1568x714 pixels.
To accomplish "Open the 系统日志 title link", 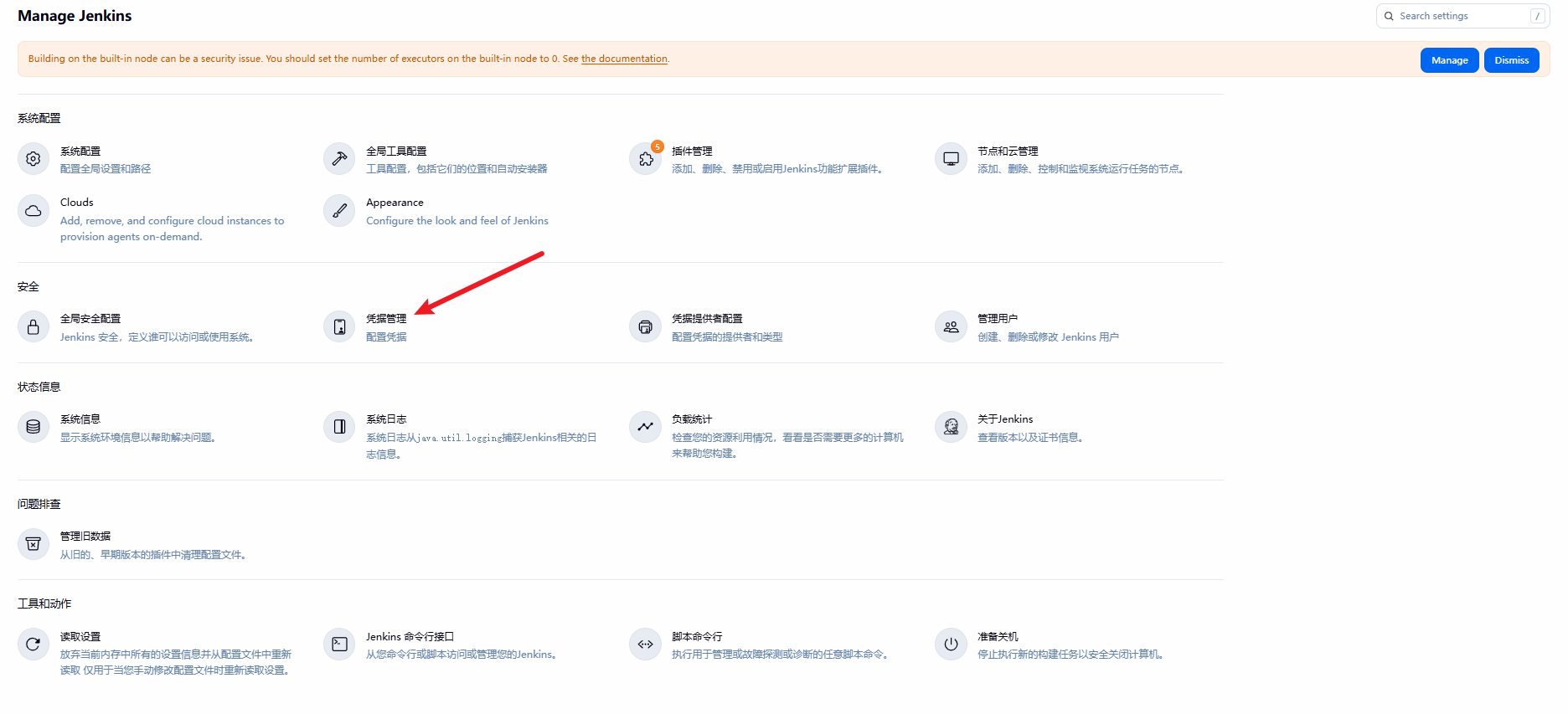I will pyautogui.click(x=386, y=419).
